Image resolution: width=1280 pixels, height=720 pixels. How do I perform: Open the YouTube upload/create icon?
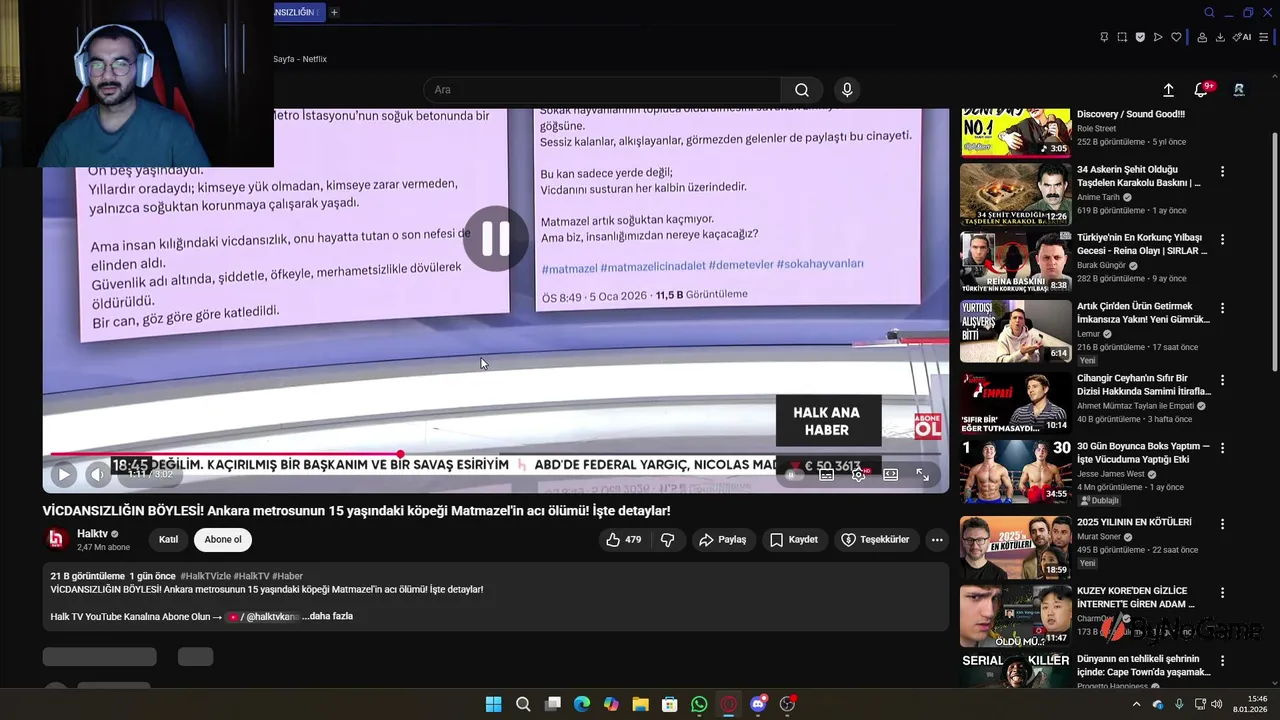click(1168, 90)
